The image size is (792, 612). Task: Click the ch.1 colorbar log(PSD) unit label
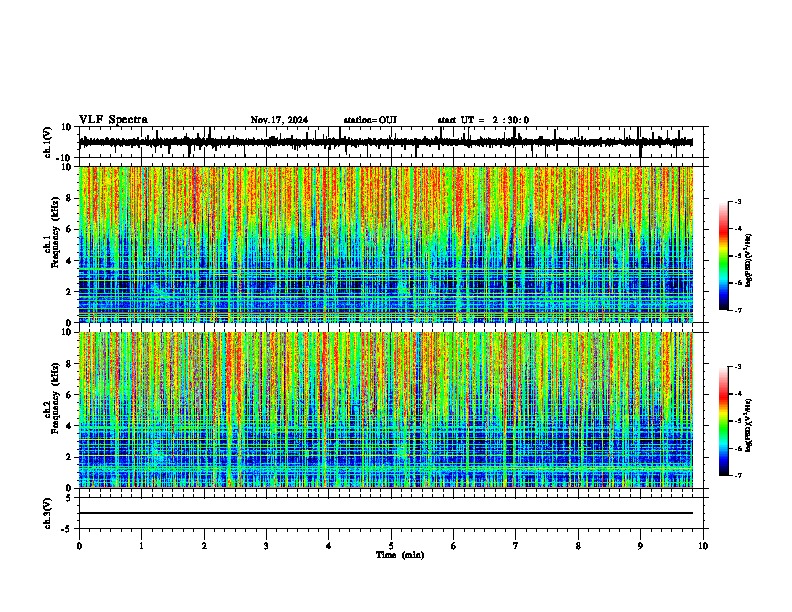(x=748, y=261)
